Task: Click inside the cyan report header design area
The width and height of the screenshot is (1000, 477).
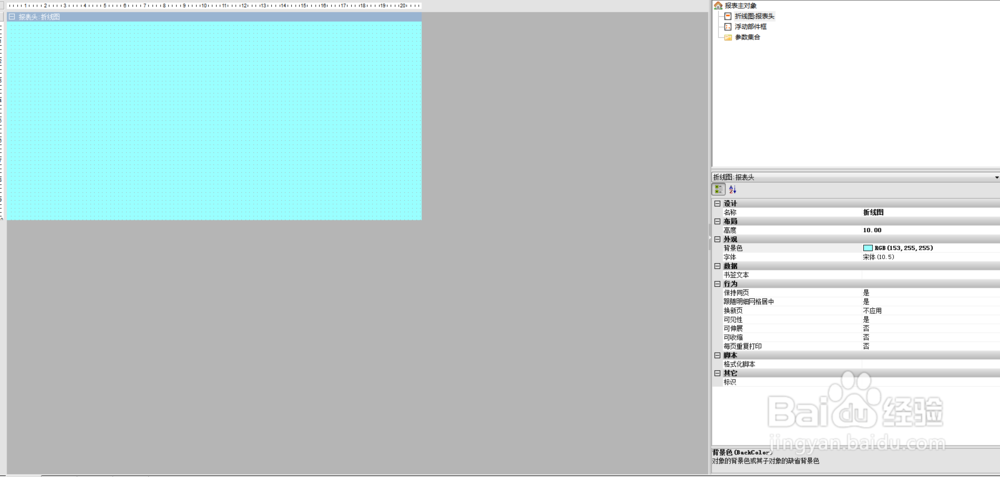Action: [214, 121]
